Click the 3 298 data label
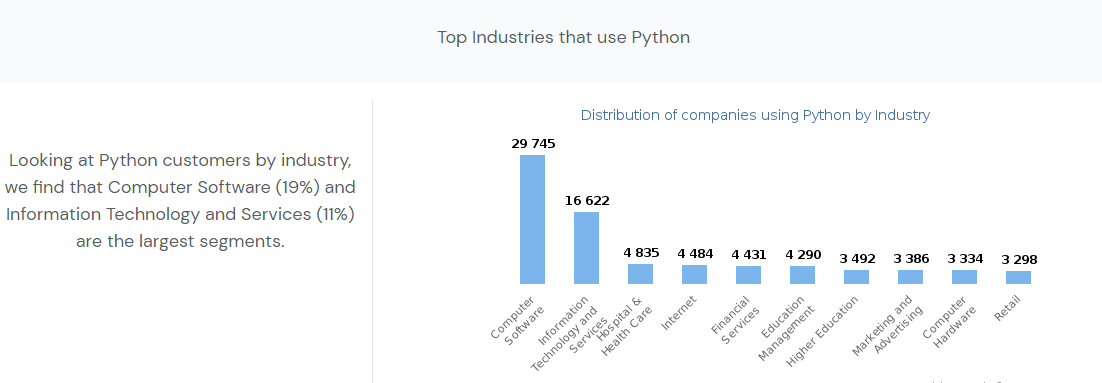This screenshot has height=383, width=1102. 1019,260
